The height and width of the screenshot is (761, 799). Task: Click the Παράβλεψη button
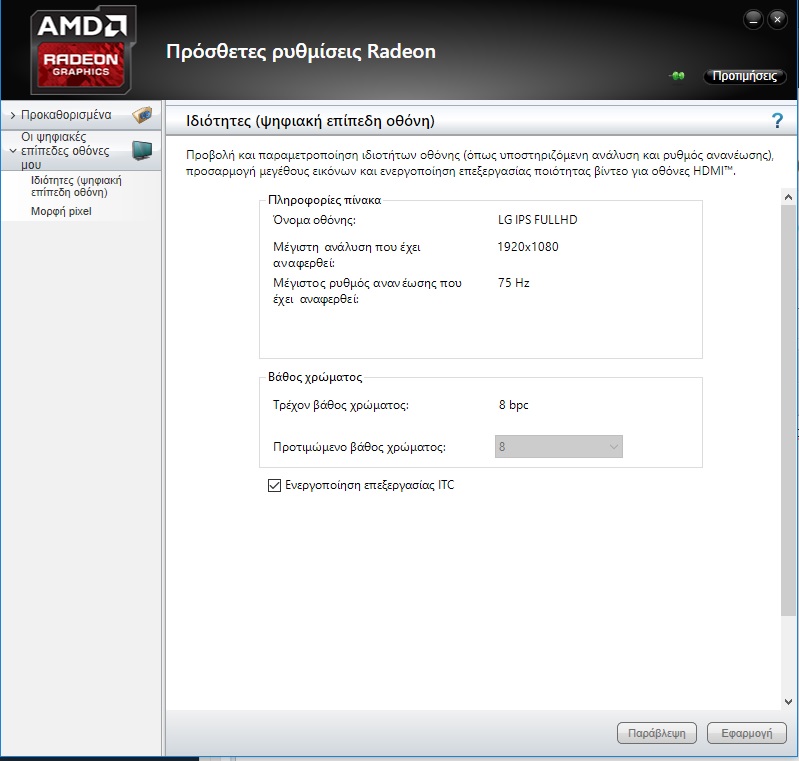656,733
